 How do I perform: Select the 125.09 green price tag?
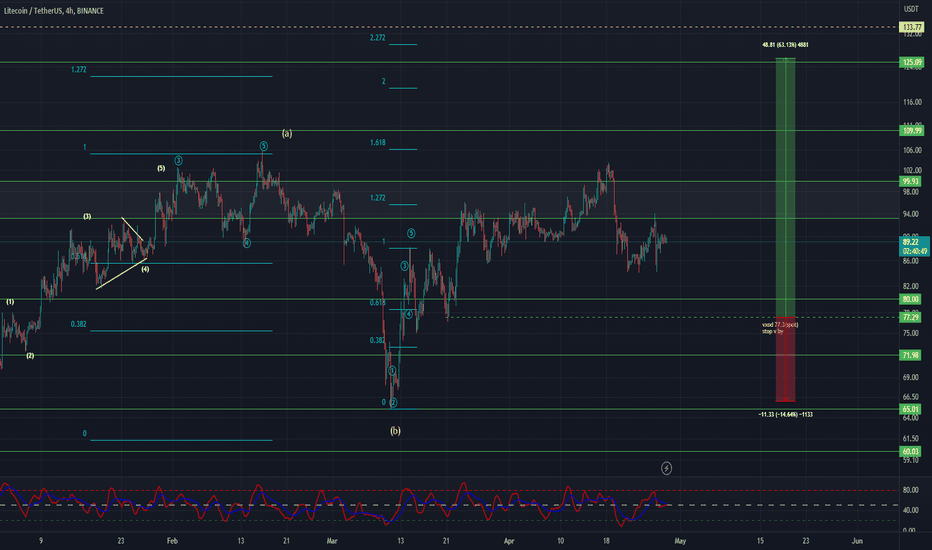(x=911, y=62)
